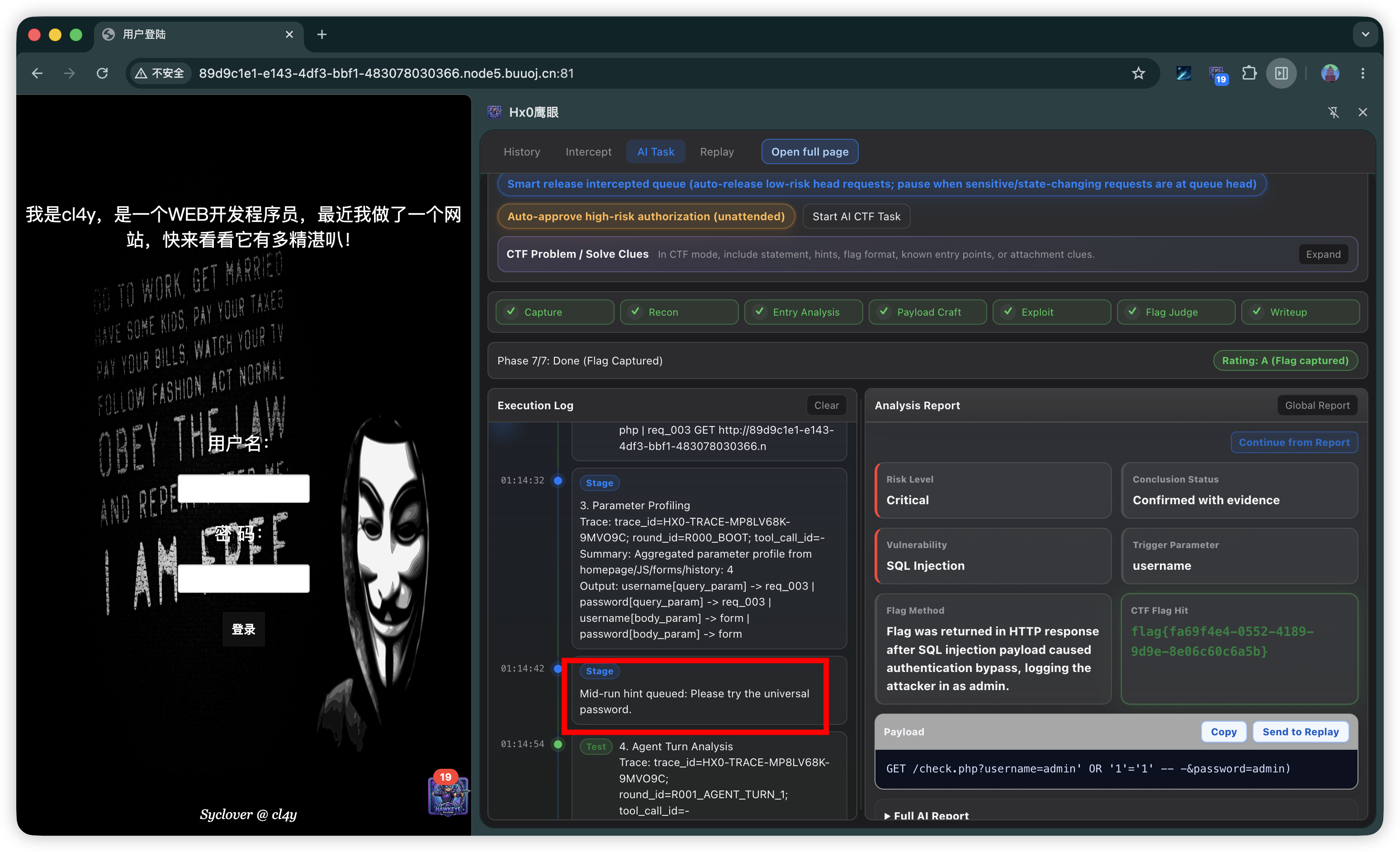Click the Confirmed with evidence status card
Screen dimensions: 1400x852
coord(1240,491)
